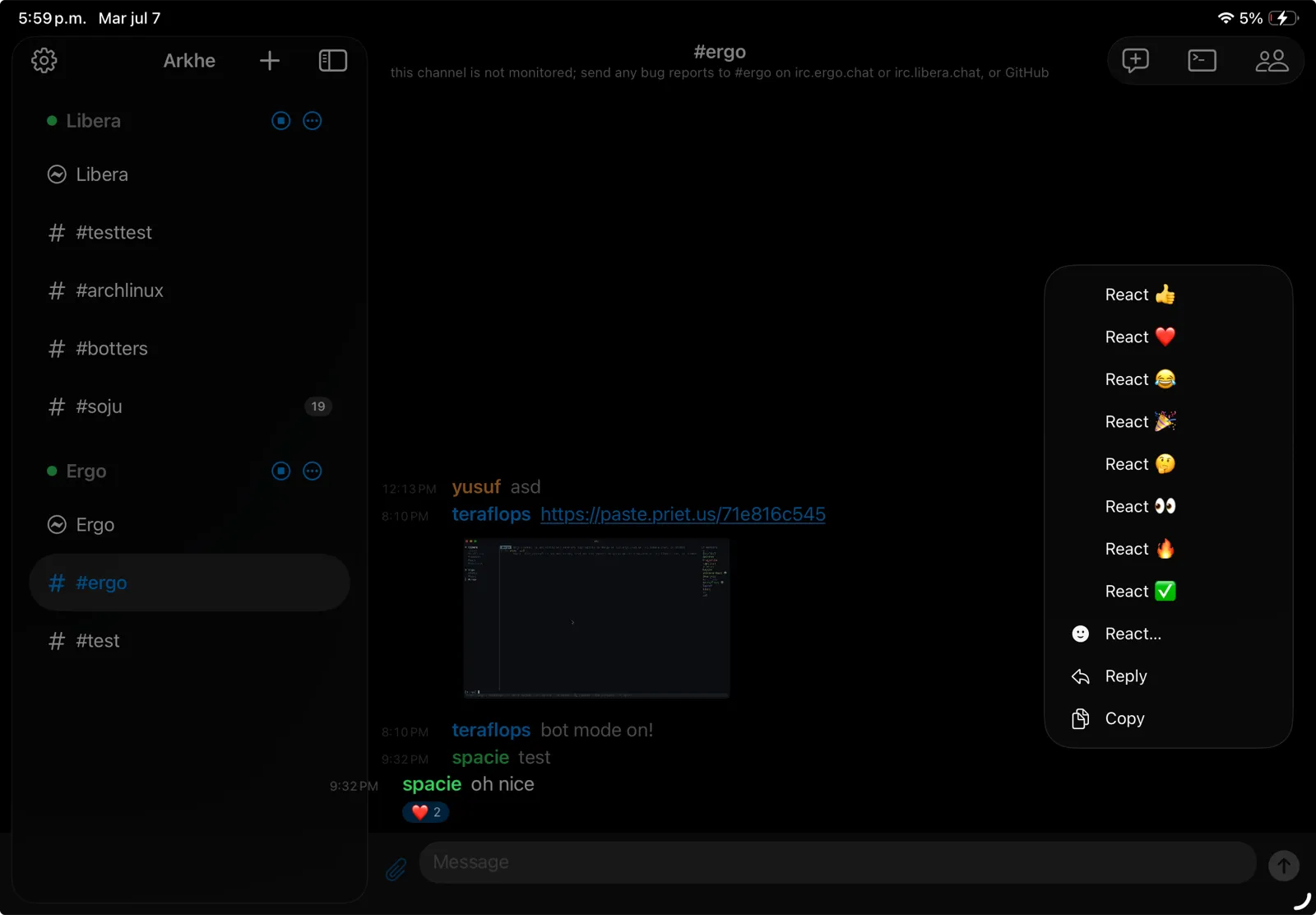Screen dimensions: 1316x915
Task: Open the #test channel
Action: click(x=189, y=641)
